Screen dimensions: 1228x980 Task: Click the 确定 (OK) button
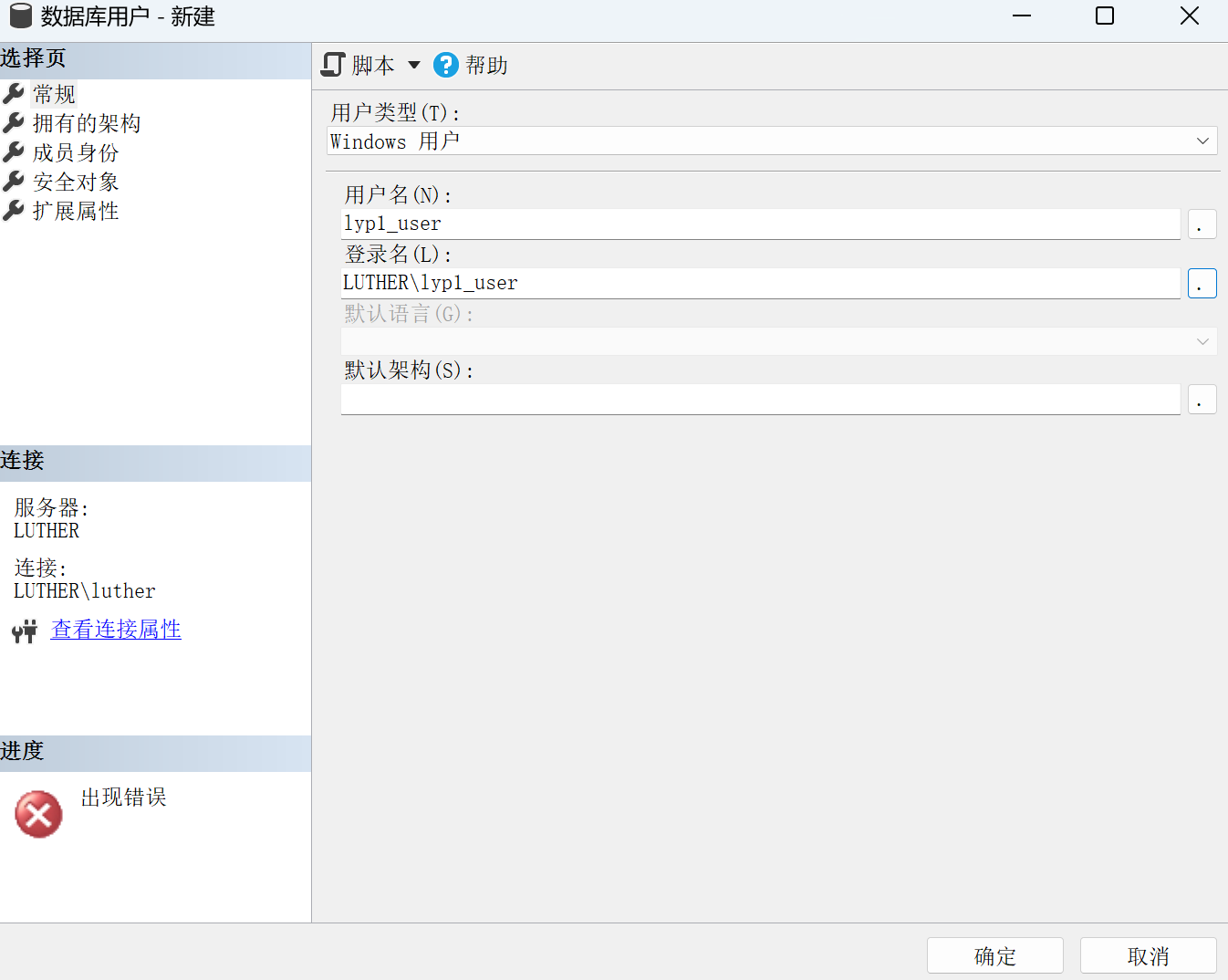(994, 955)
